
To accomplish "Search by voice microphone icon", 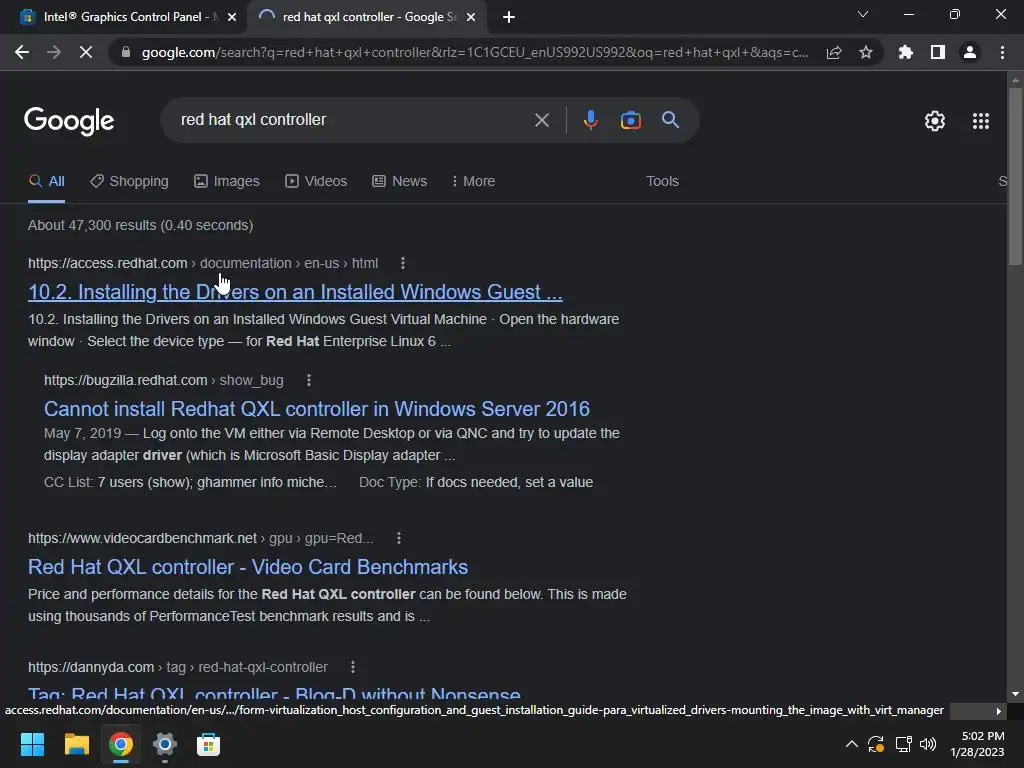I will (590, 120).
